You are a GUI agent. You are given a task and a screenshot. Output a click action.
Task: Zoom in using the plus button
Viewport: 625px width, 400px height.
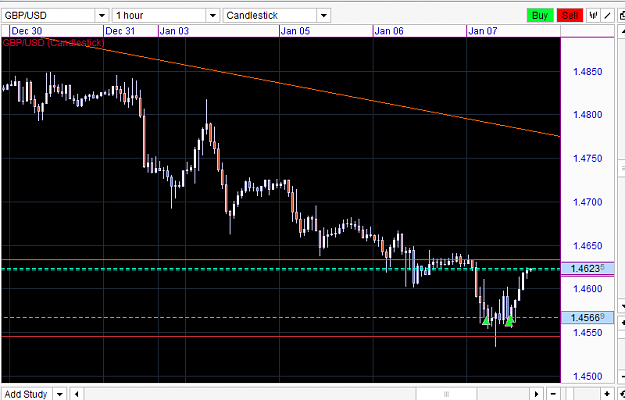607,394
